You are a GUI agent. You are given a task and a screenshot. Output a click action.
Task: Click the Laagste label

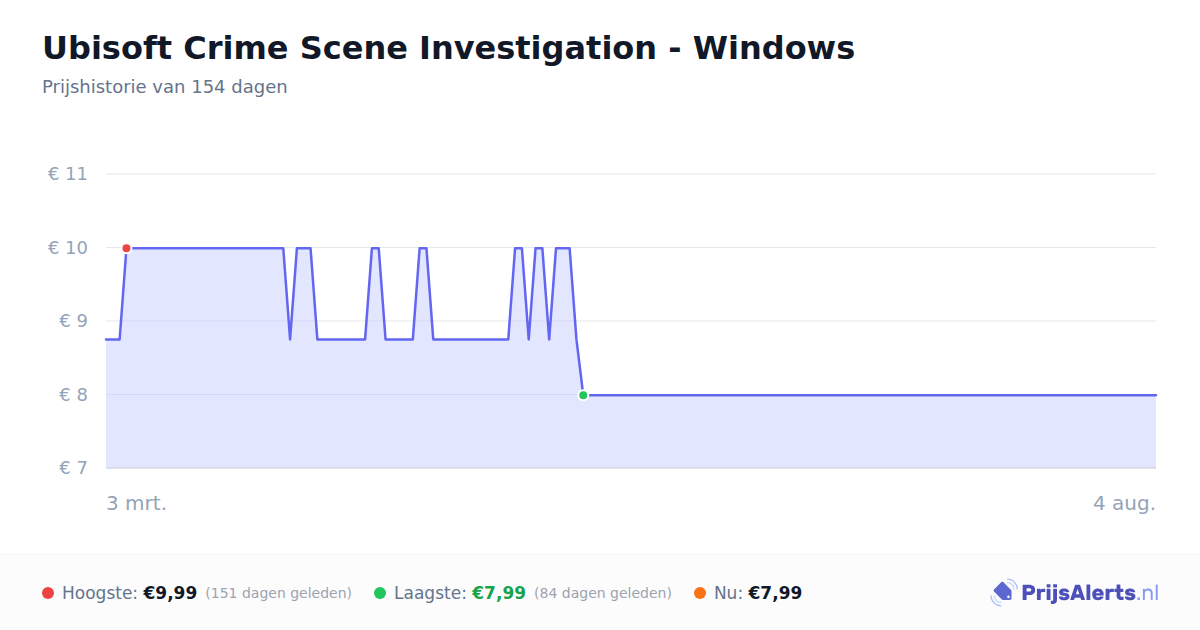tap(430, 593)
